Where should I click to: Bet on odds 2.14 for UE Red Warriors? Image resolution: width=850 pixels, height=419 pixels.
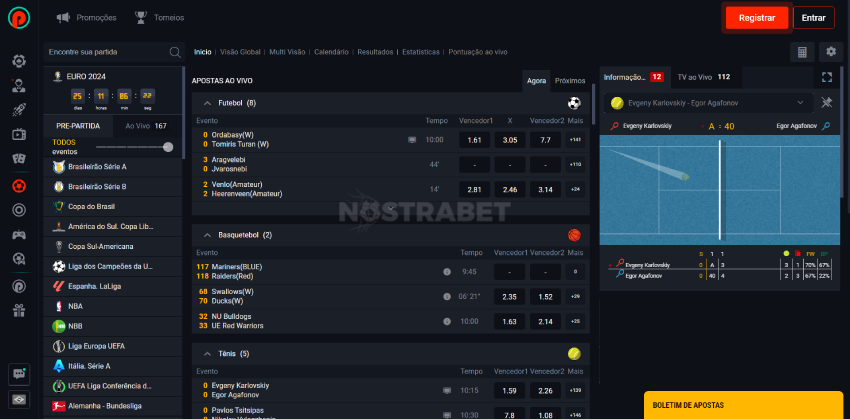[x=545, y=321]
